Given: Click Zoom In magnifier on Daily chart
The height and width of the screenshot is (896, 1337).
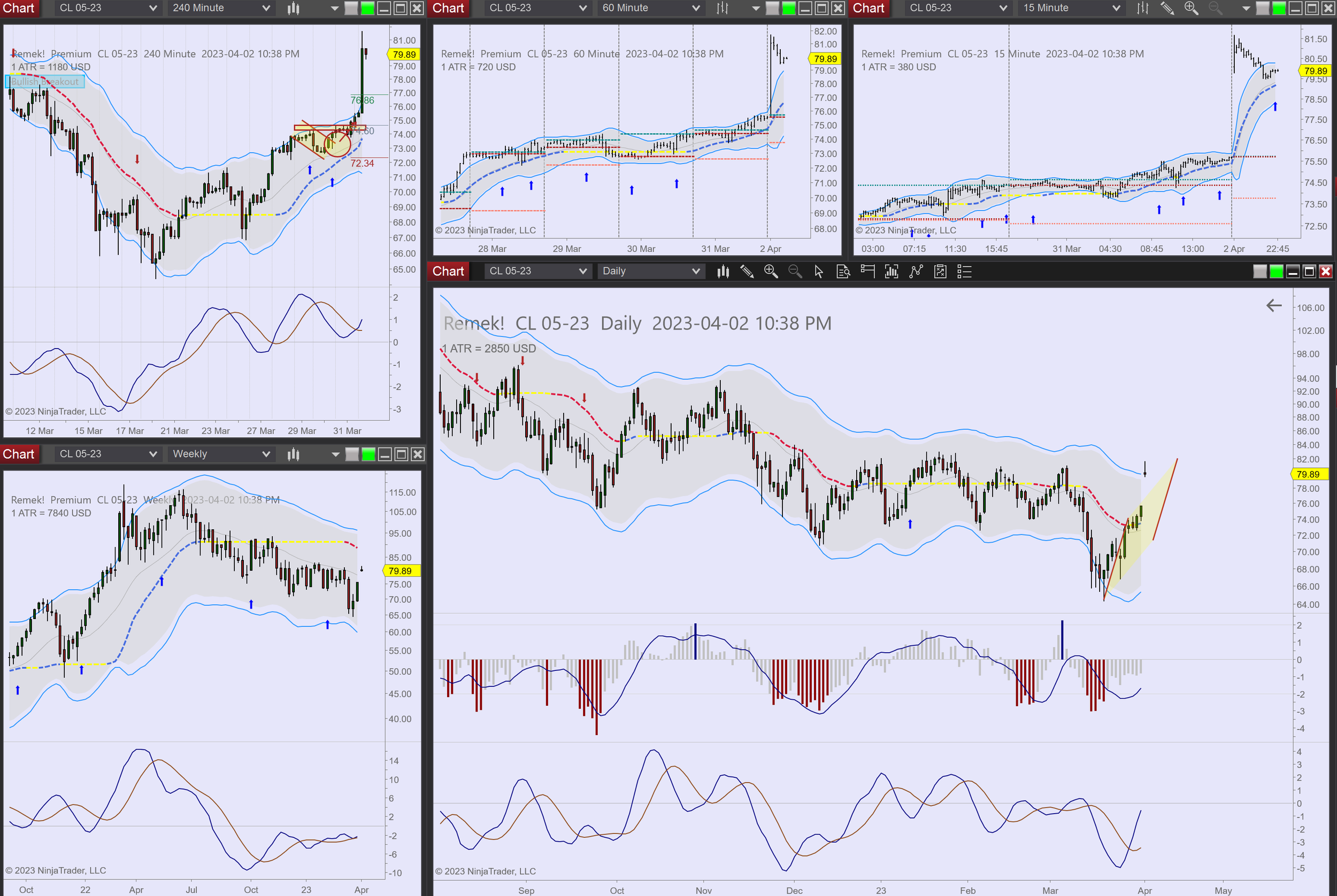Looking at the screenshot, I should click(x=771, y=272).
